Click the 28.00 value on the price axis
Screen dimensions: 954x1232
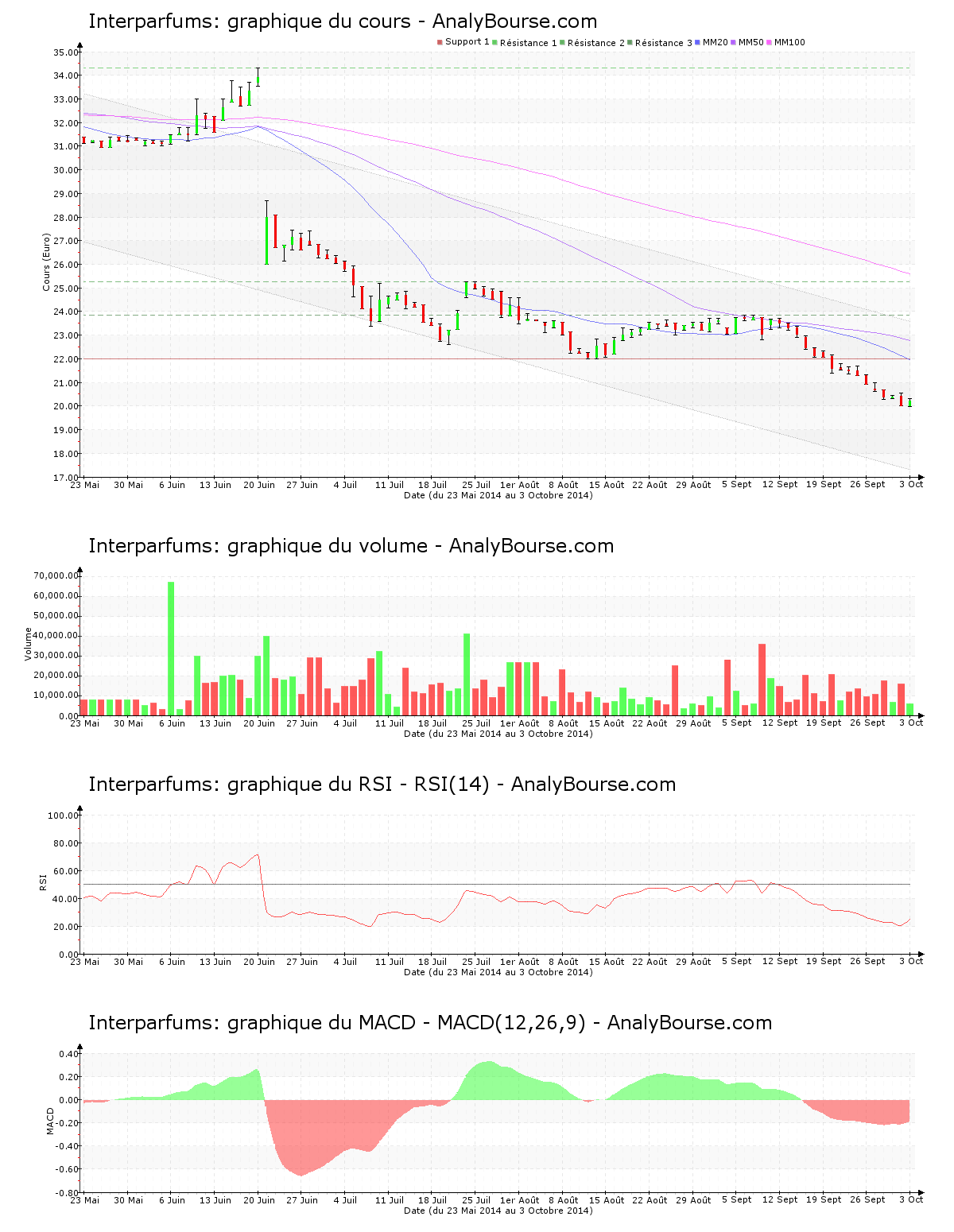click(65, 218)
